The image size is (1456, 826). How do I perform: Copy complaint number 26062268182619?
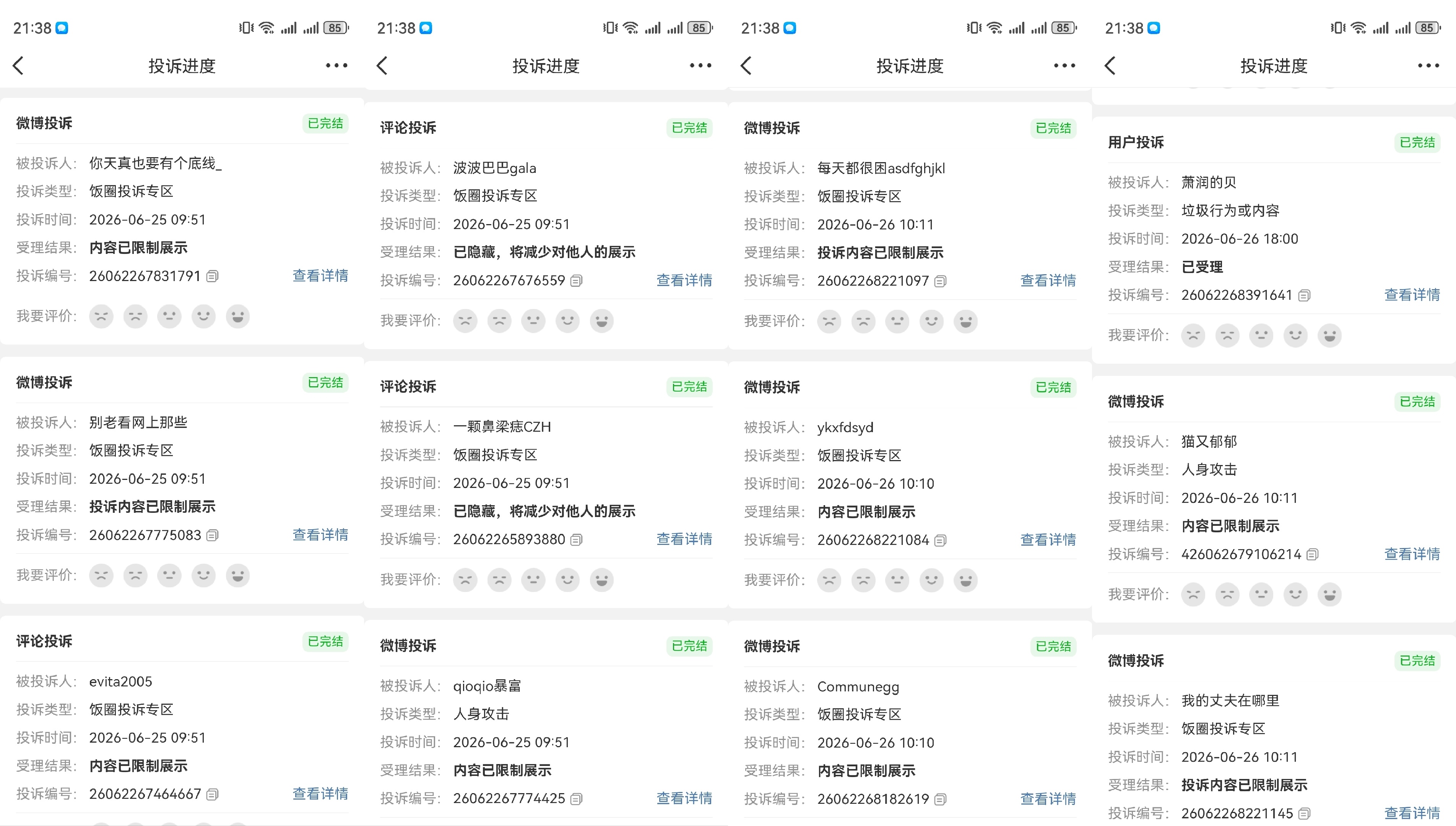click(941, 799)
